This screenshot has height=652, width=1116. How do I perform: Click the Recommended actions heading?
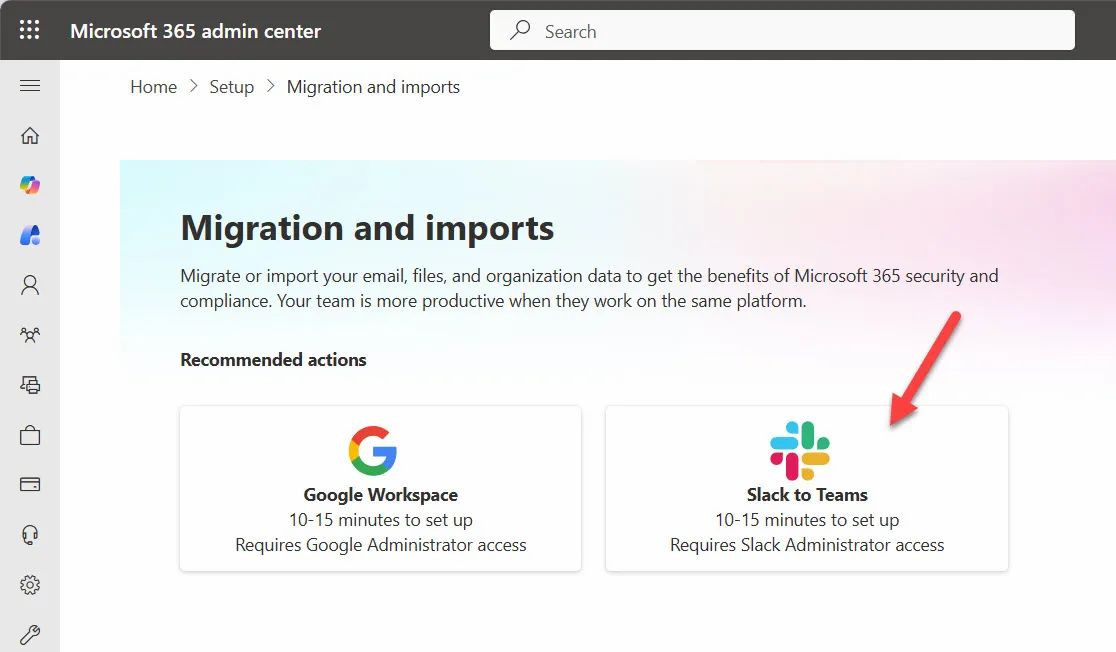tap(273, 359)
